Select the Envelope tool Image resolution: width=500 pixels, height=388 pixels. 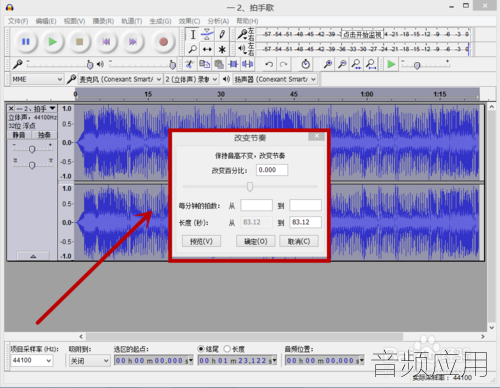click(207, 34)
